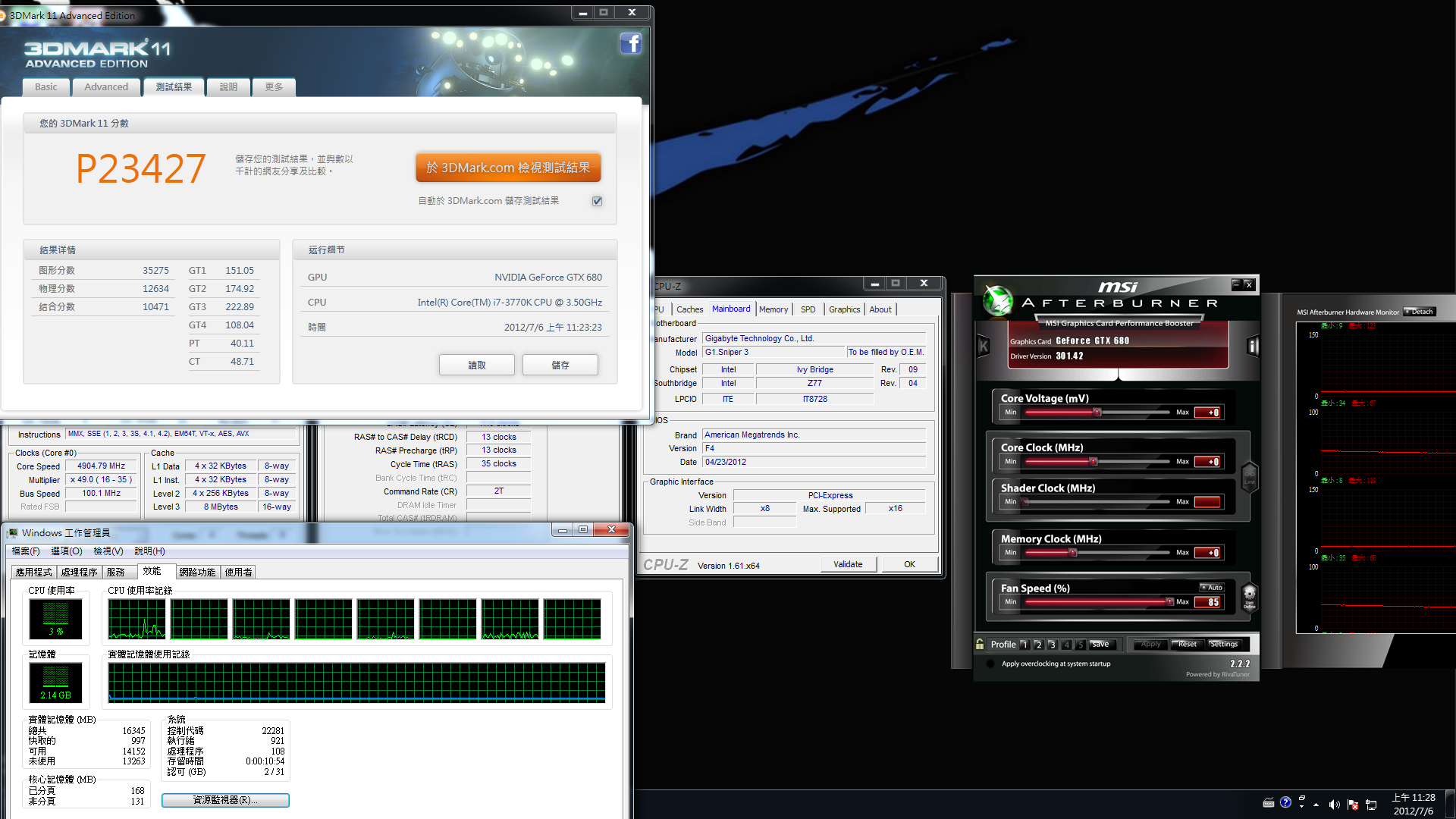Click the Core Clock slider handle

click(1093, 462)
